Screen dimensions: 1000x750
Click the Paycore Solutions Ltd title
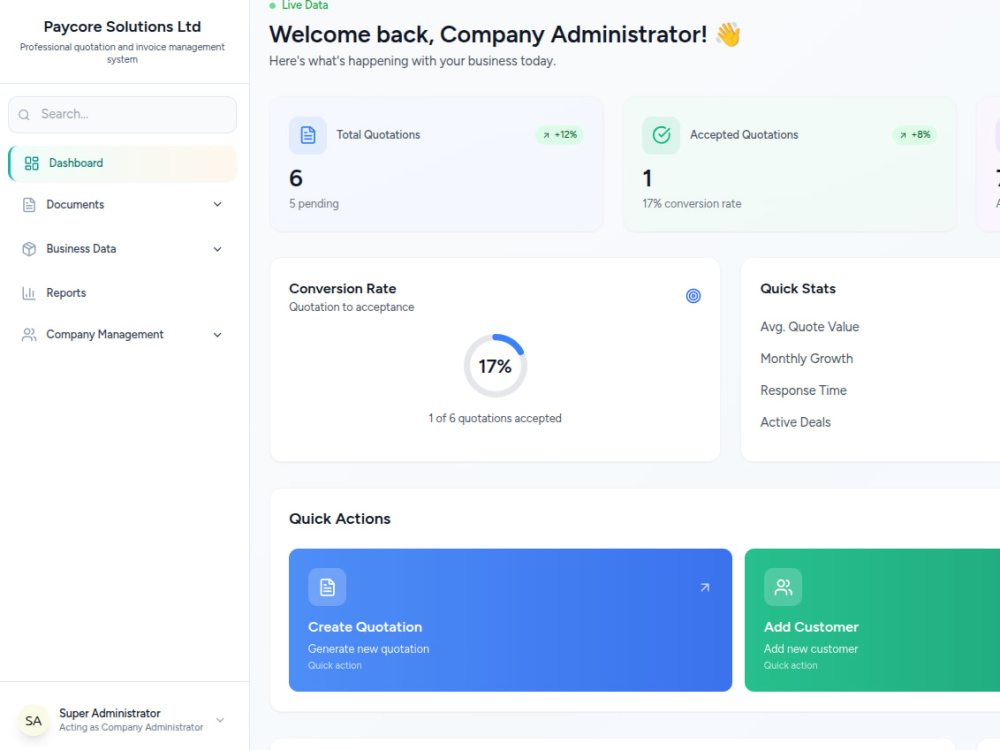(122, 27)
